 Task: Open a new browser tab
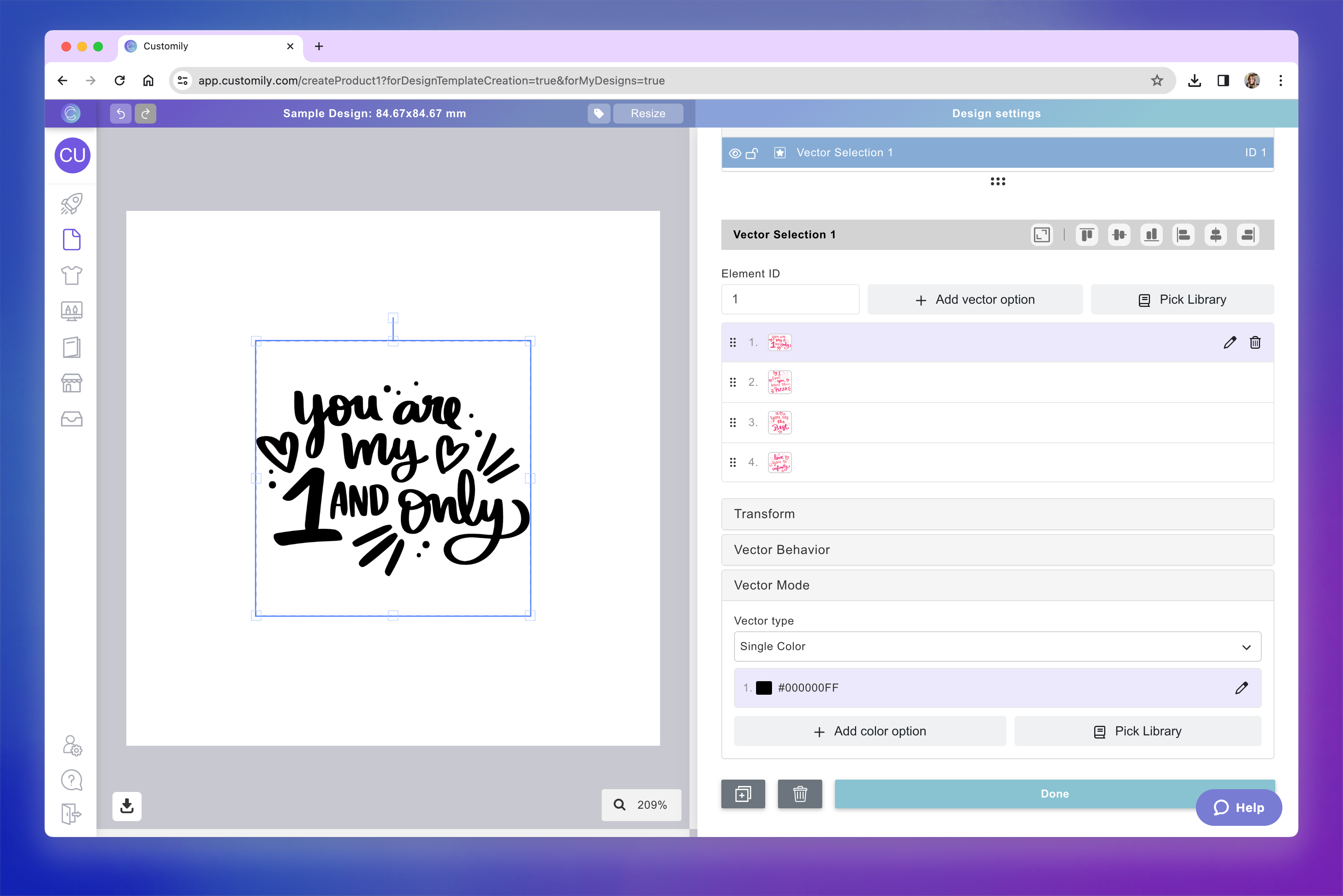pyautogui.click(x=319, y=46)
